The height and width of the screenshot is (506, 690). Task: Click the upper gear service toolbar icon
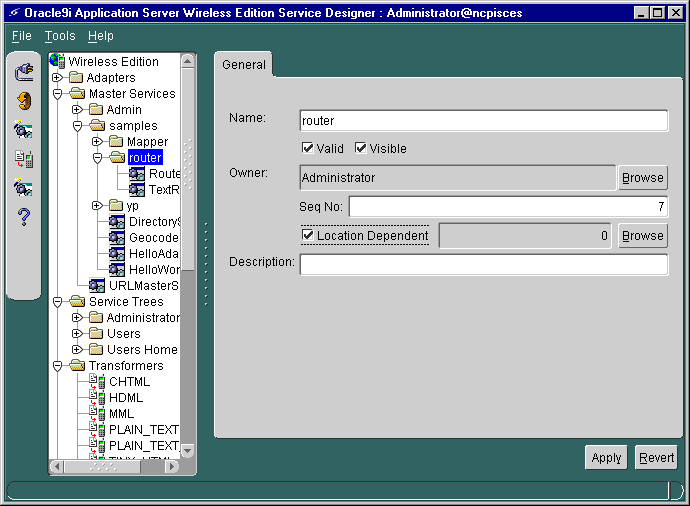pos(23,130)
